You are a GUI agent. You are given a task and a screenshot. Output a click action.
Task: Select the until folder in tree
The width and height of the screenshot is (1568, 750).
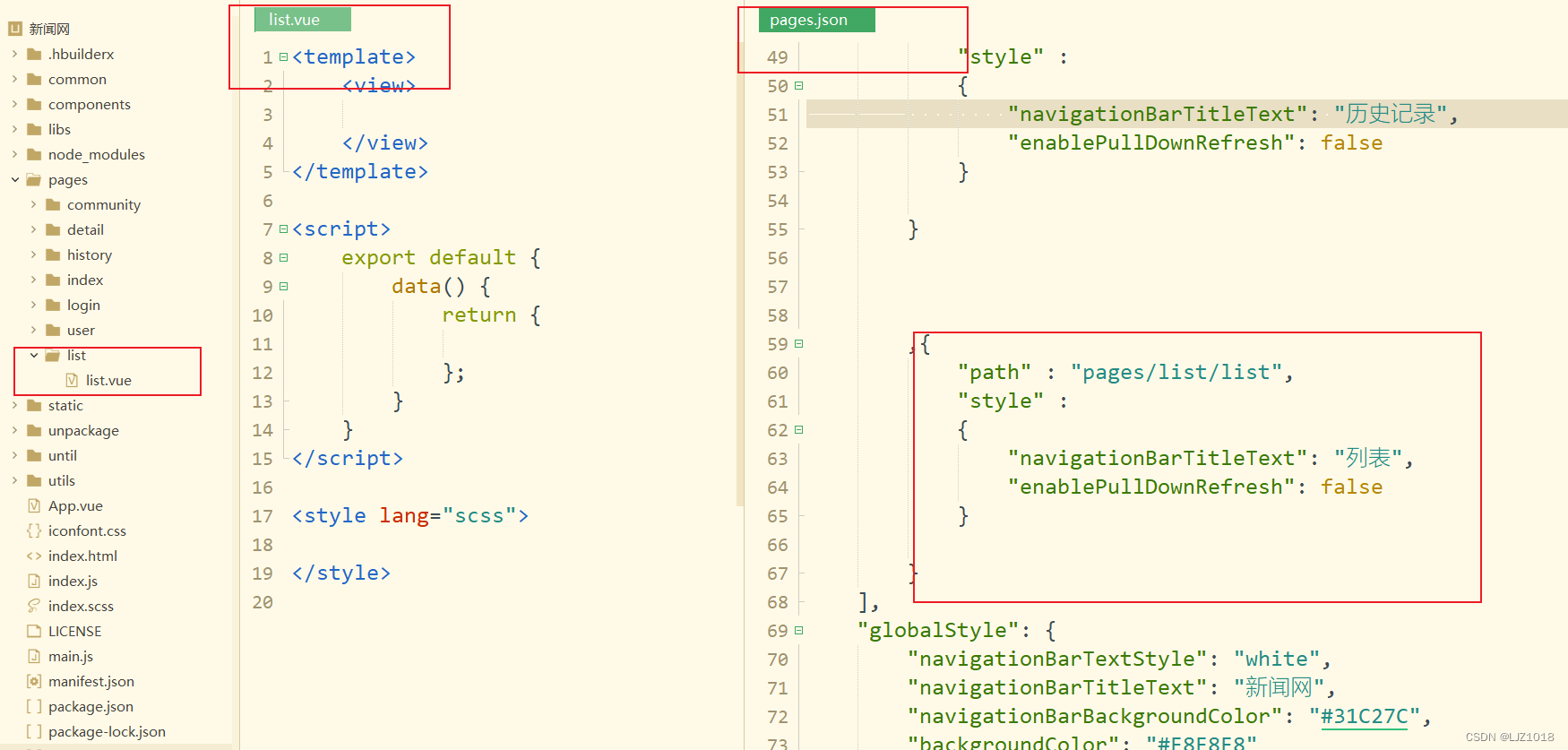click(62, 455)
